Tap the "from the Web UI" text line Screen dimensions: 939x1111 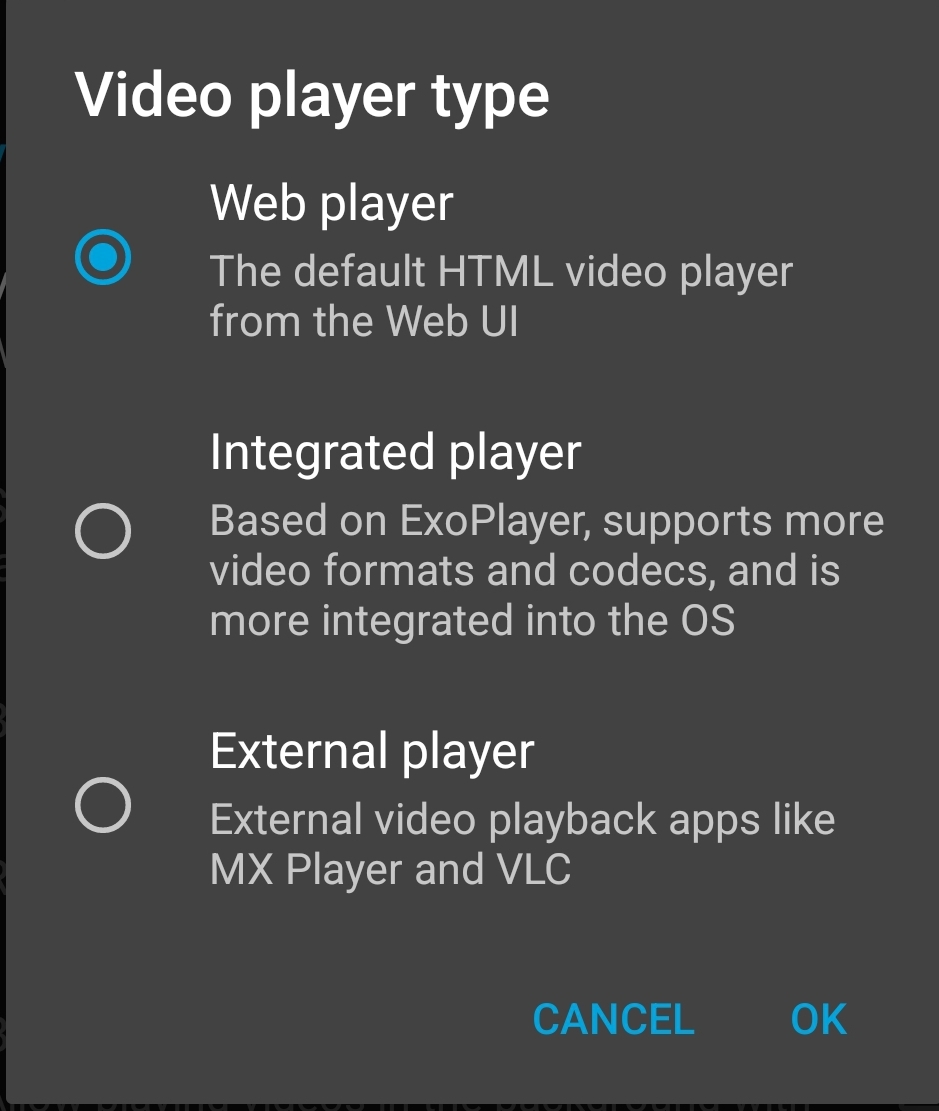(x=364, y=322)
